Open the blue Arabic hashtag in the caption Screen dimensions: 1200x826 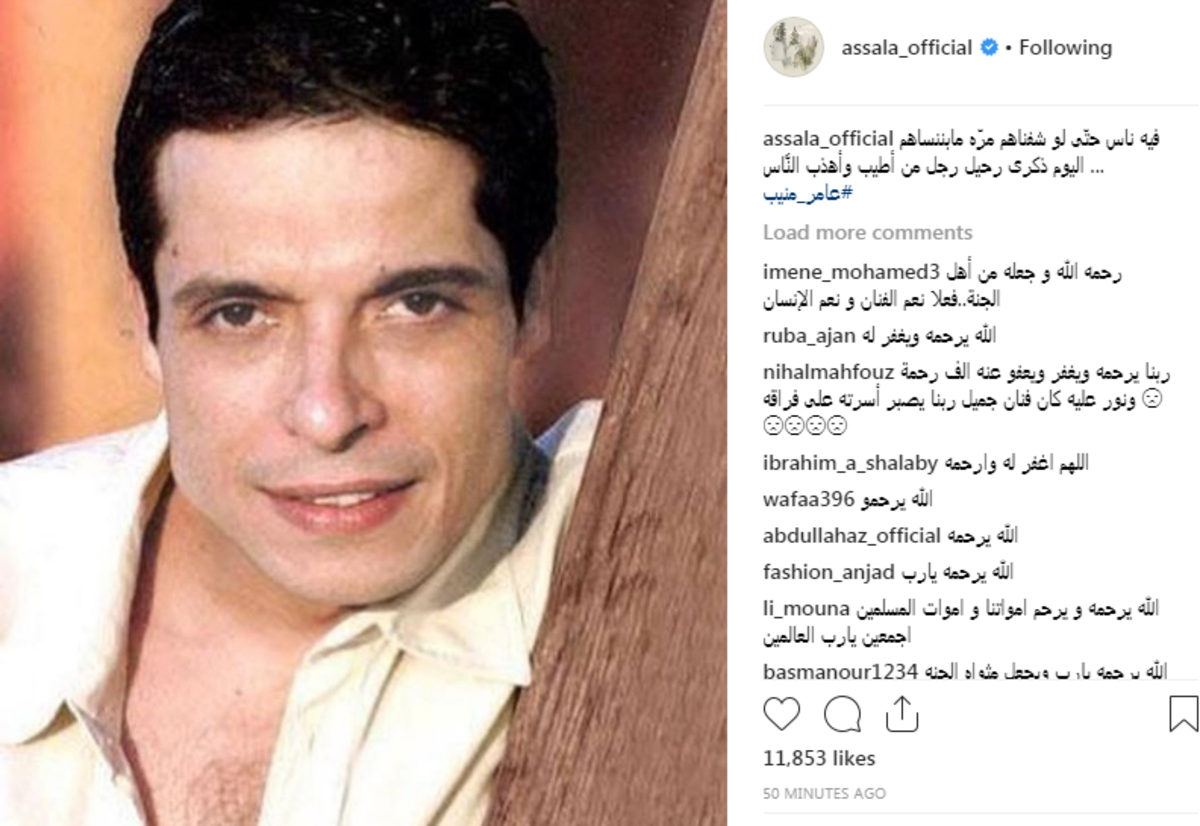tap(807, 193)
